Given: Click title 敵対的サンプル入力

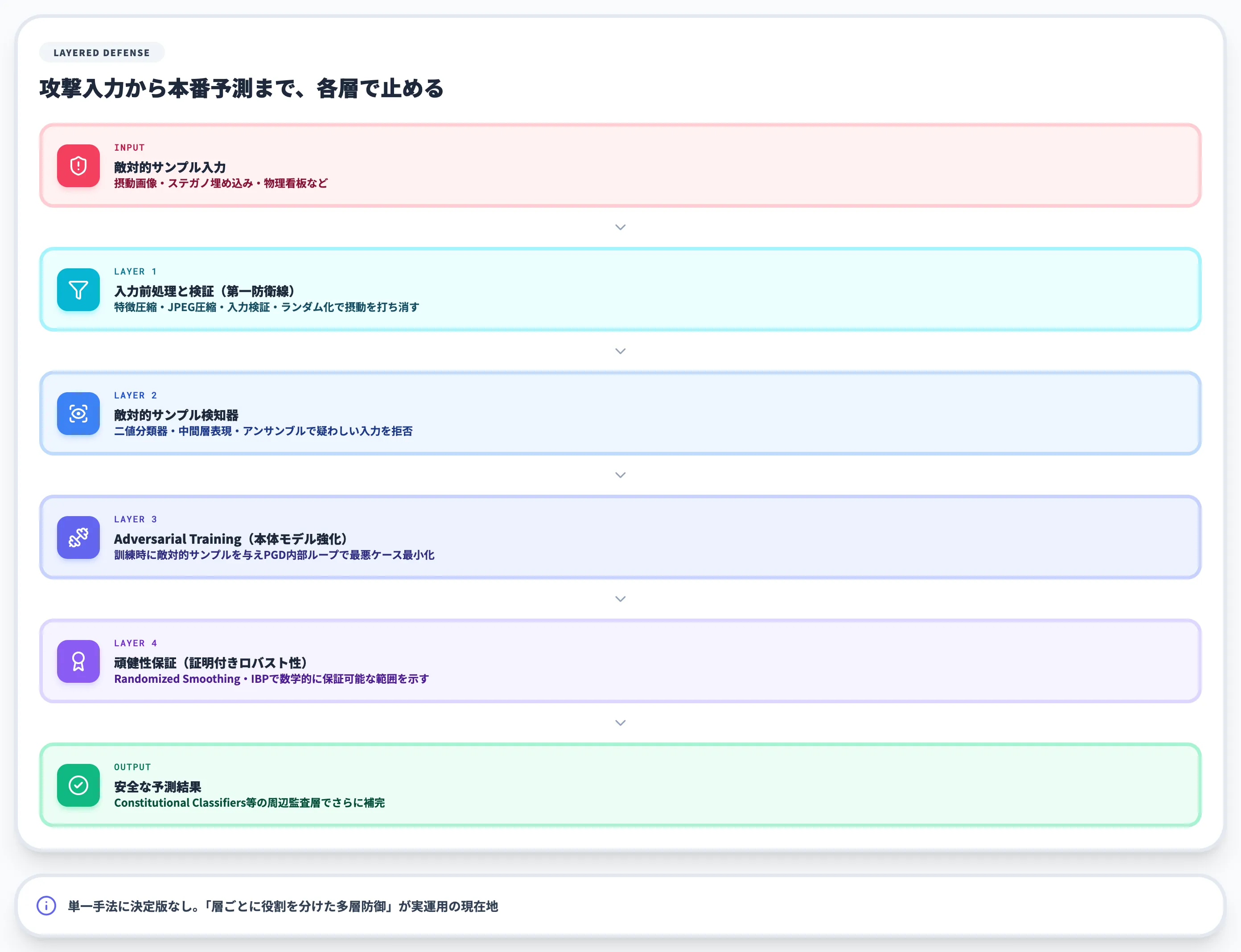Looking at the screenshot, I should tap(170, 167).
